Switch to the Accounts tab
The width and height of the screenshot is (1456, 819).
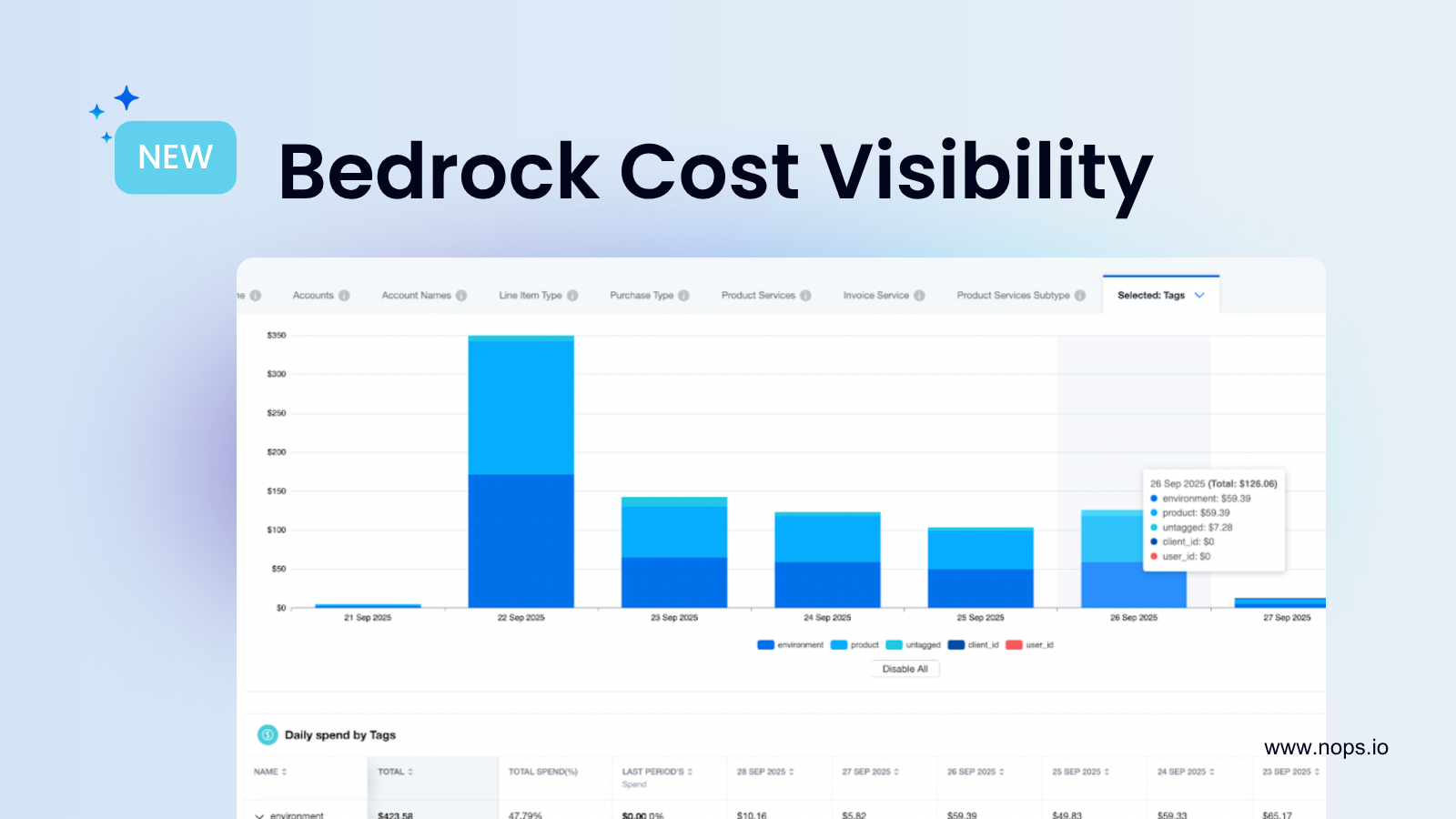313,296
